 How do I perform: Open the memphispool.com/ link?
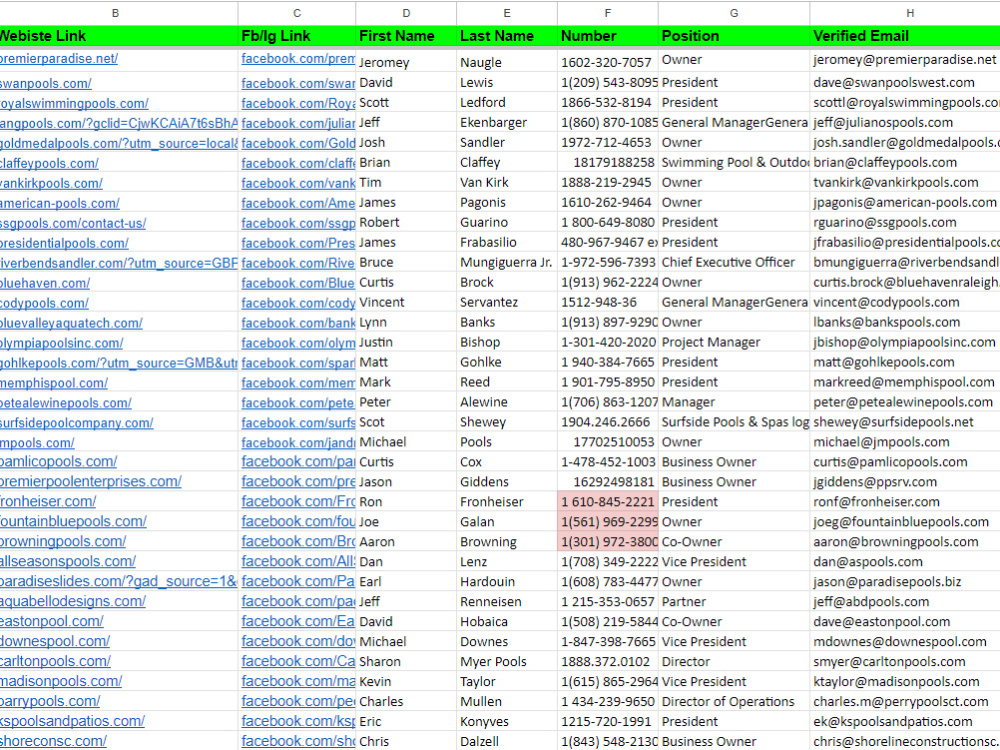54,383
